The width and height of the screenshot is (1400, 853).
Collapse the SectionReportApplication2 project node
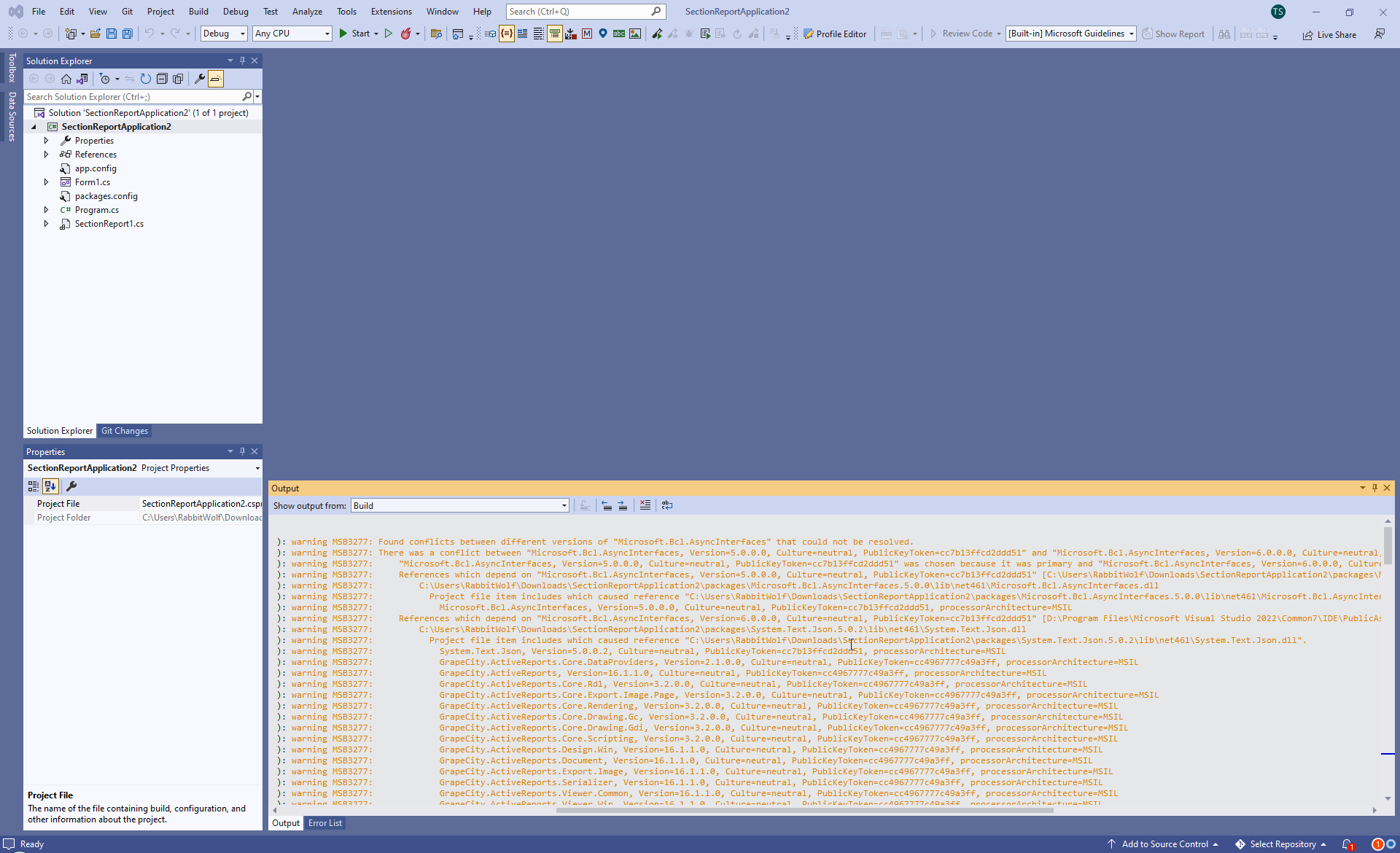[34, 127]
